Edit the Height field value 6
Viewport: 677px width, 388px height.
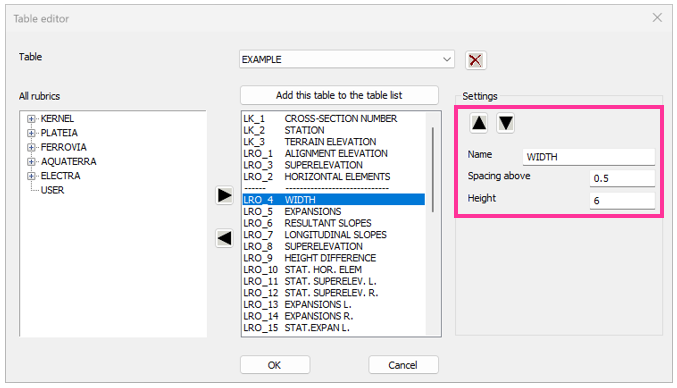(622, 201)
